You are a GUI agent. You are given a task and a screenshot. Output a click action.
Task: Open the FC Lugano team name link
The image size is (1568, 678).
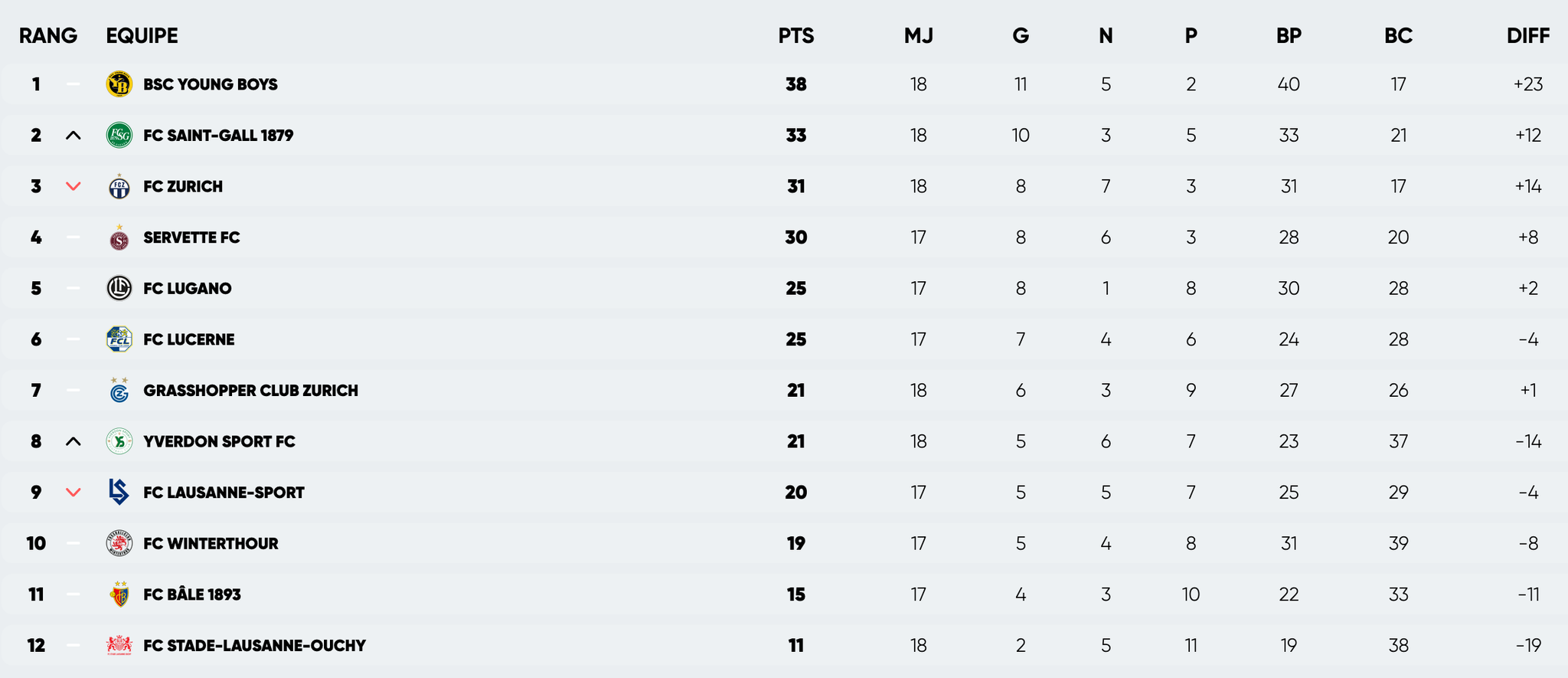click(188, 289)
